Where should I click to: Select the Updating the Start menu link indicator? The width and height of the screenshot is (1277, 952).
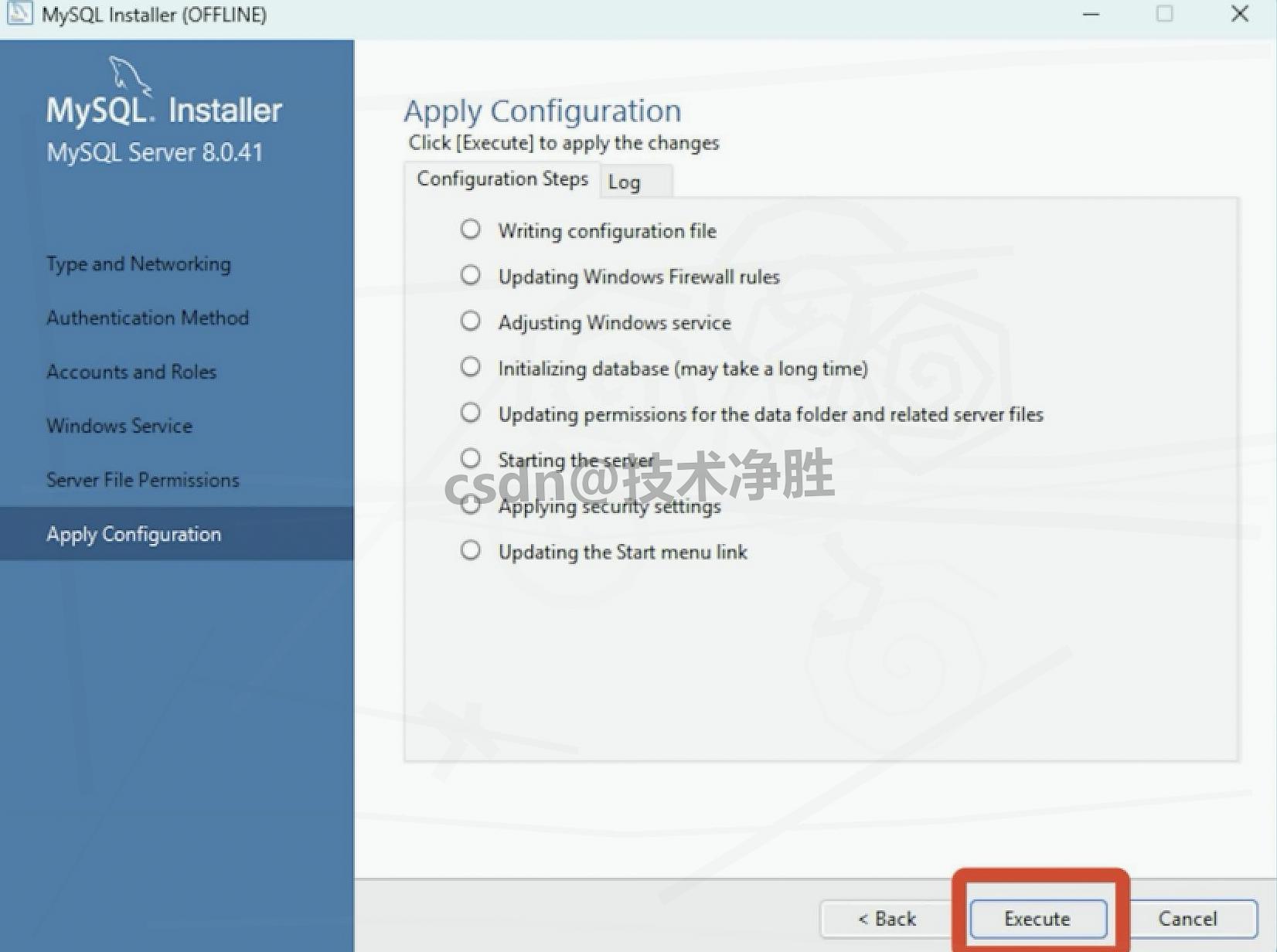tap(470, 550)
